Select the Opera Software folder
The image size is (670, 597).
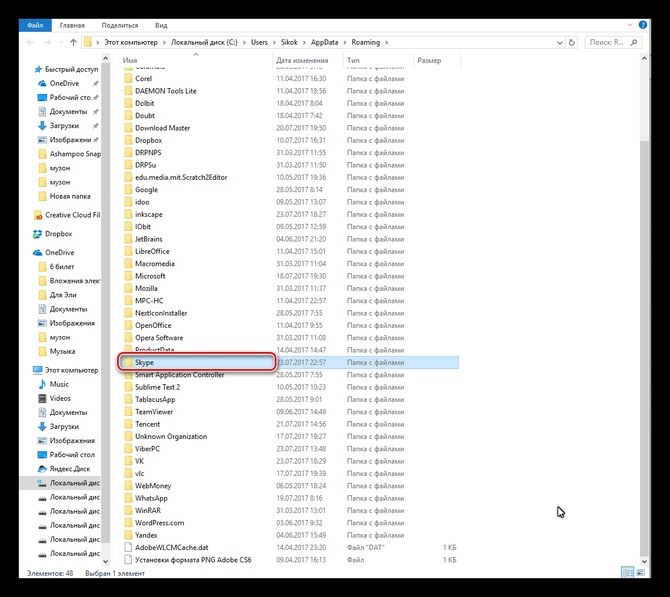point(288,338)
